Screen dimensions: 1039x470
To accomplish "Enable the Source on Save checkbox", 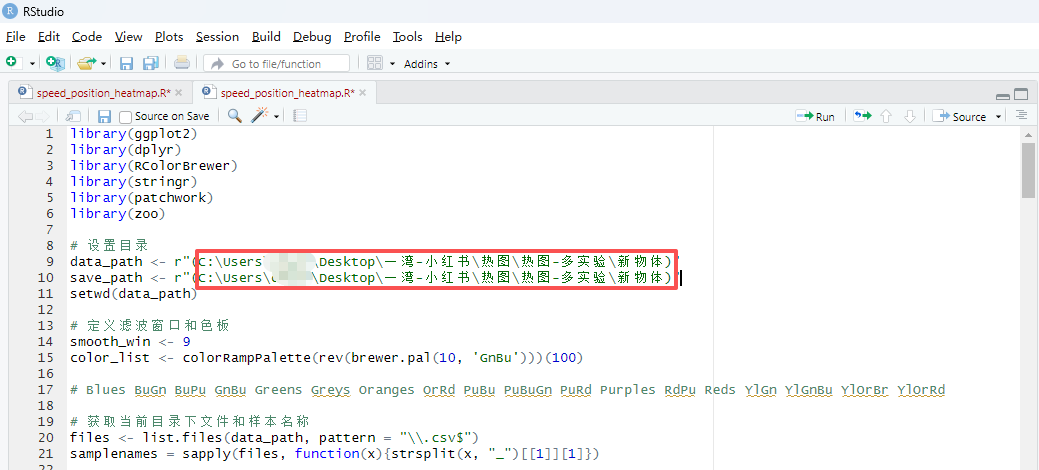I will click(x=126, y=117).
